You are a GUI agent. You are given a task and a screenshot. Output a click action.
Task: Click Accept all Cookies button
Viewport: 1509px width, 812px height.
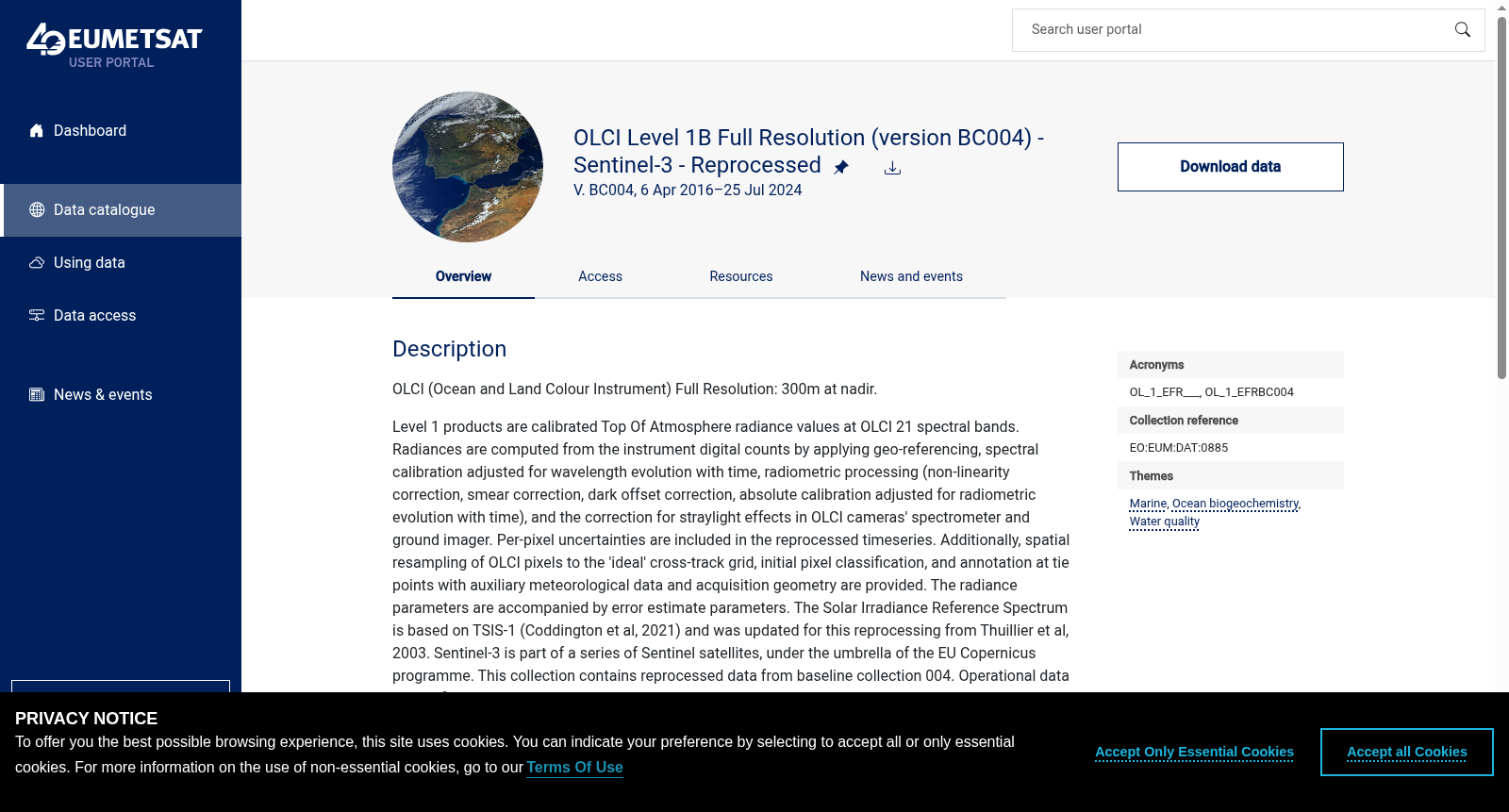1407,753
